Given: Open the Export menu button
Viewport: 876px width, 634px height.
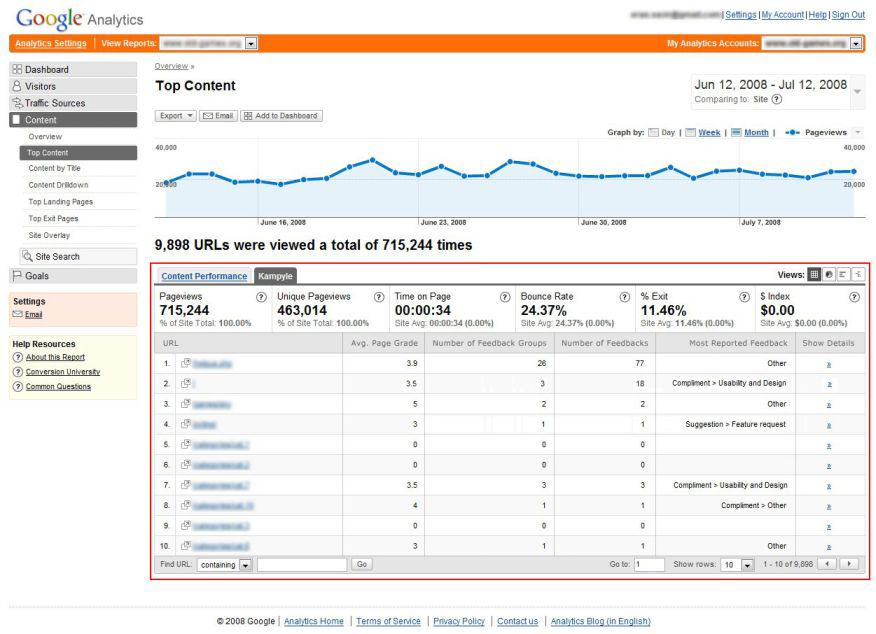Looking at the screenshot, I should (176, 116).
